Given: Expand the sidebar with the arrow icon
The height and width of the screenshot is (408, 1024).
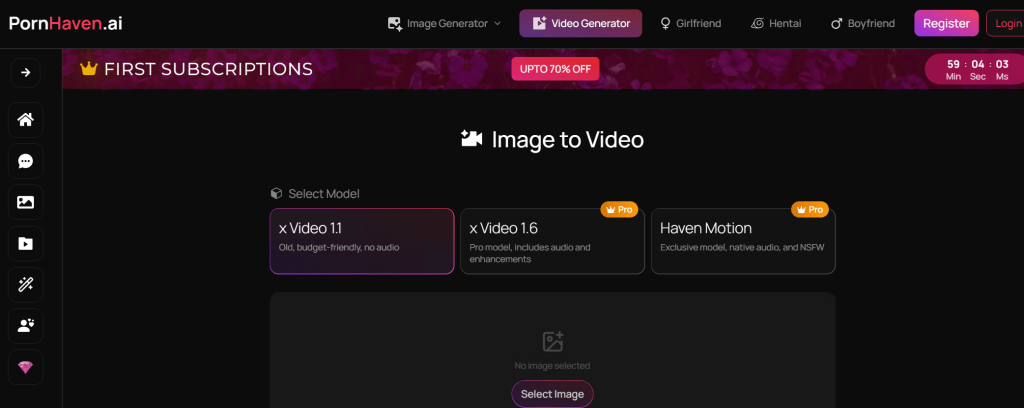Looking at the screenshot, I should click(x=25, y=72).
